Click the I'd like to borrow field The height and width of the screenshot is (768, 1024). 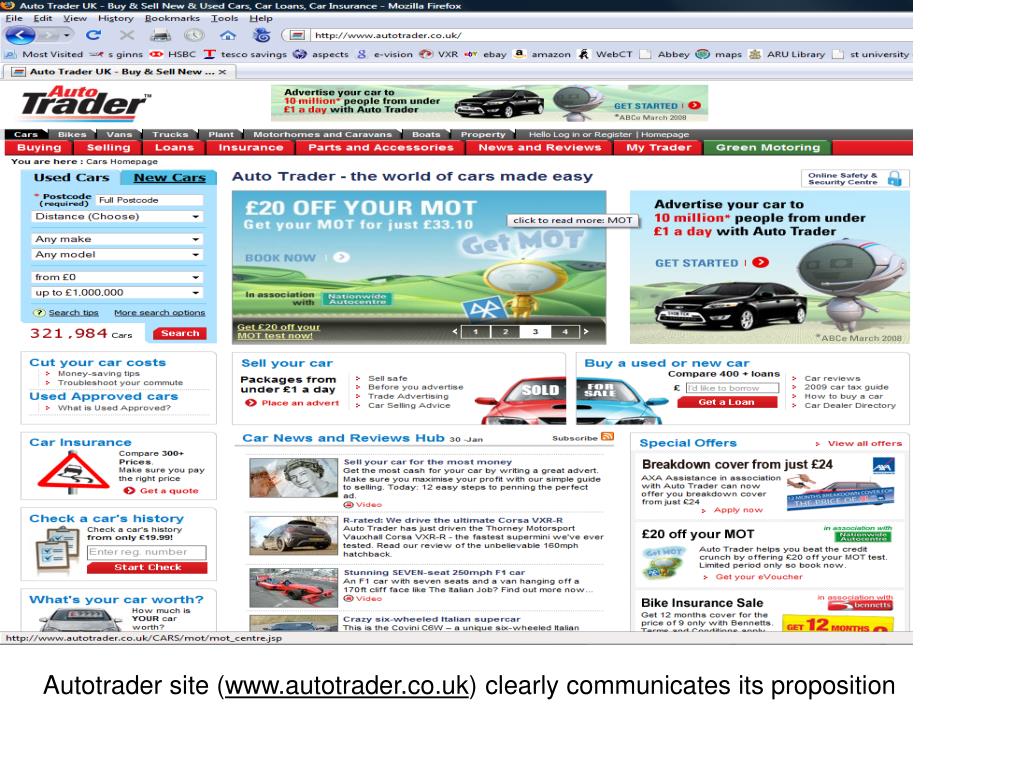tap(732, 388)
